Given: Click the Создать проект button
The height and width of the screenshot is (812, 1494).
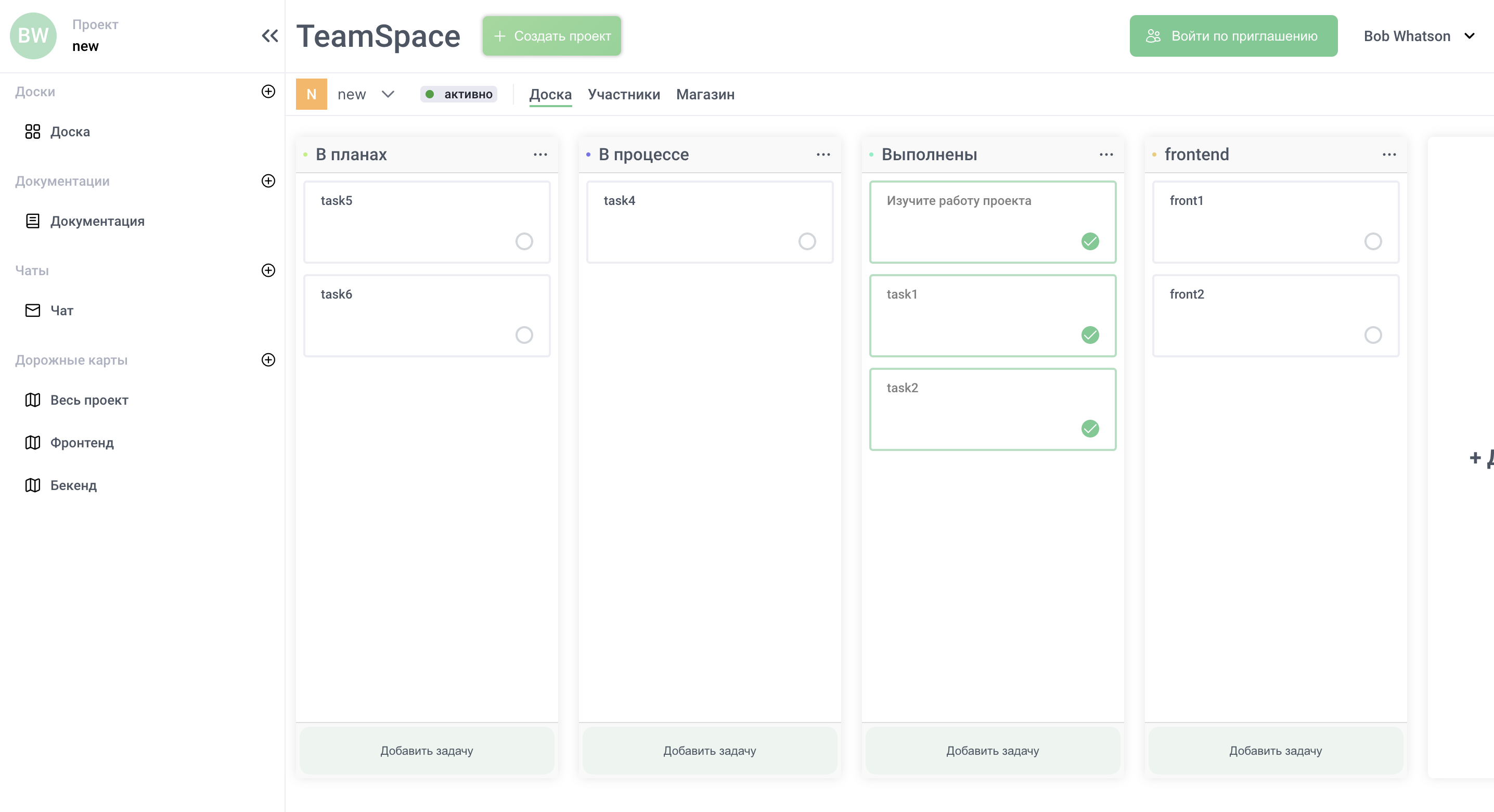Looking at the screenshot, I should click(x=551, y=36).
